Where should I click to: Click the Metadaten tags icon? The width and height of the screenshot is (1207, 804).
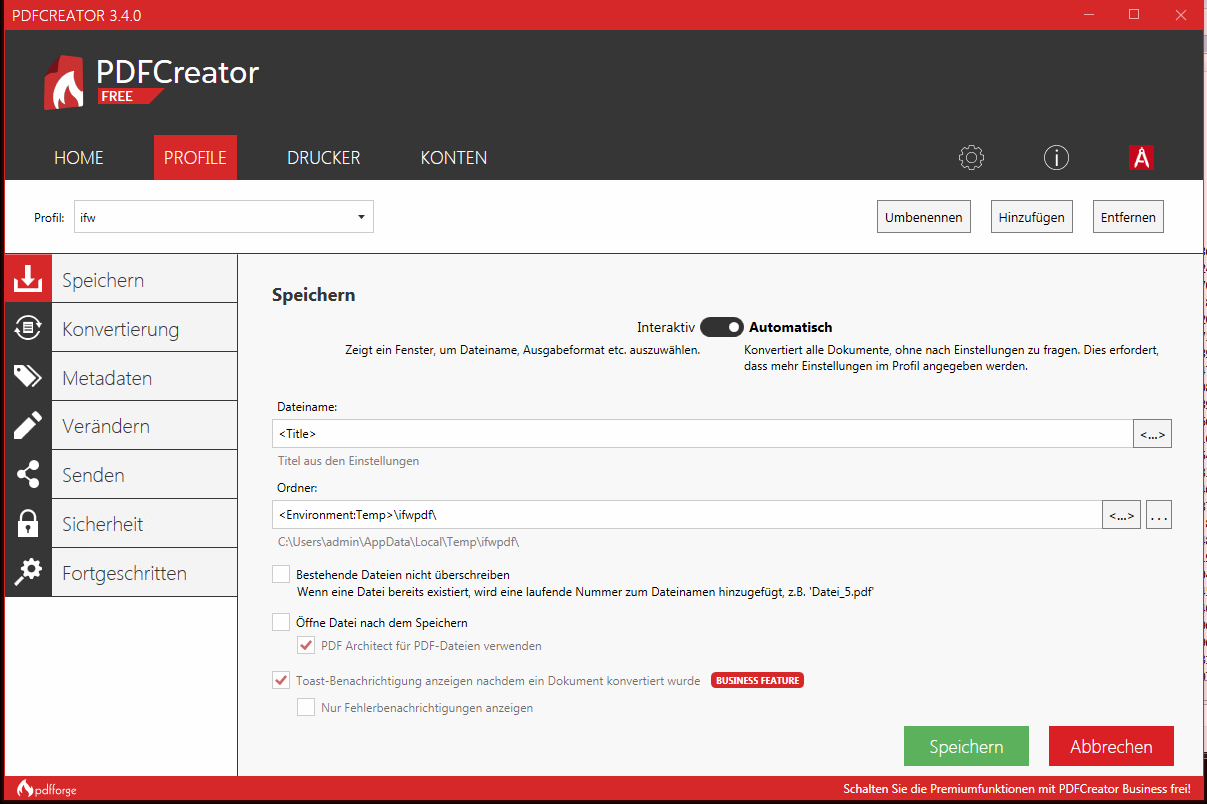point(28,377)
